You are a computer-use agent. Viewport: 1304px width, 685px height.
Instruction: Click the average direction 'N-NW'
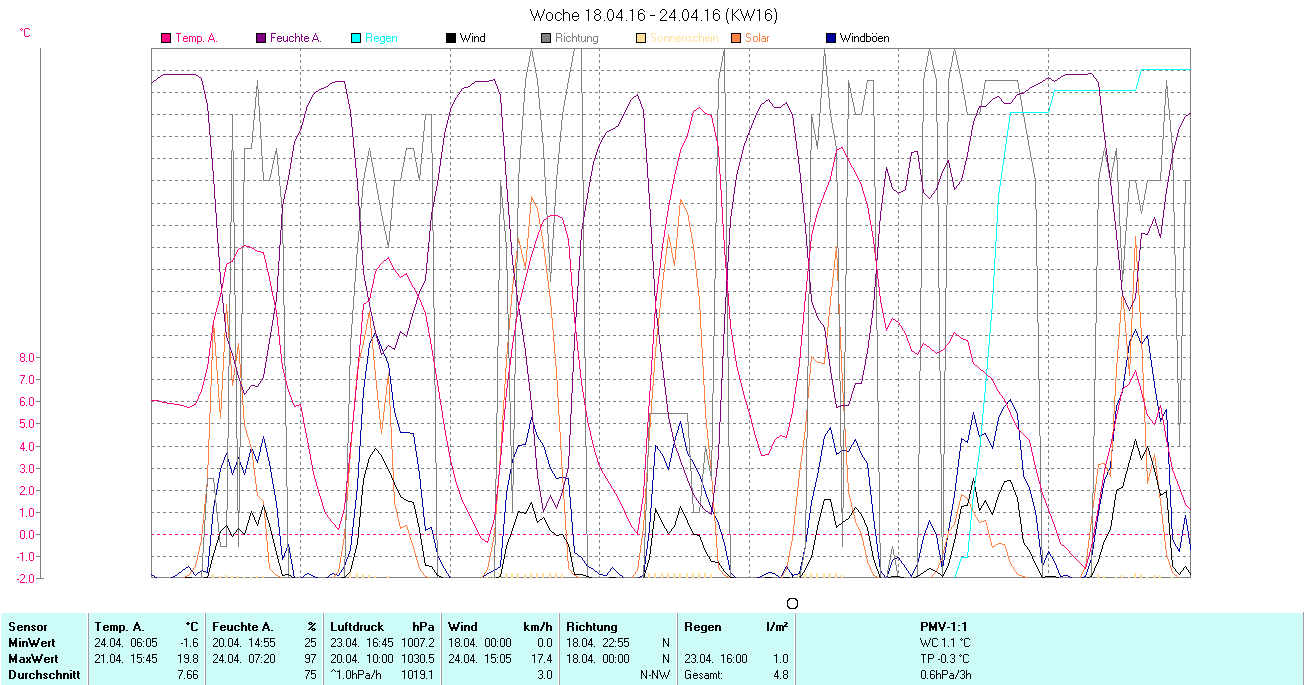coord(655,675)
